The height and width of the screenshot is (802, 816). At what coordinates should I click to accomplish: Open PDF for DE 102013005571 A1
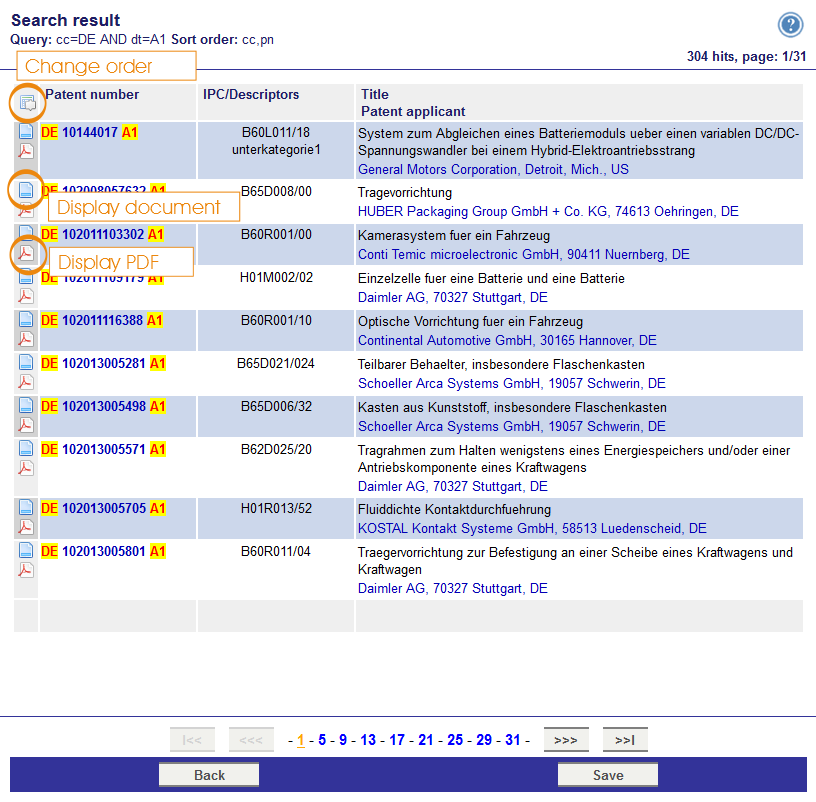point(26,468)
